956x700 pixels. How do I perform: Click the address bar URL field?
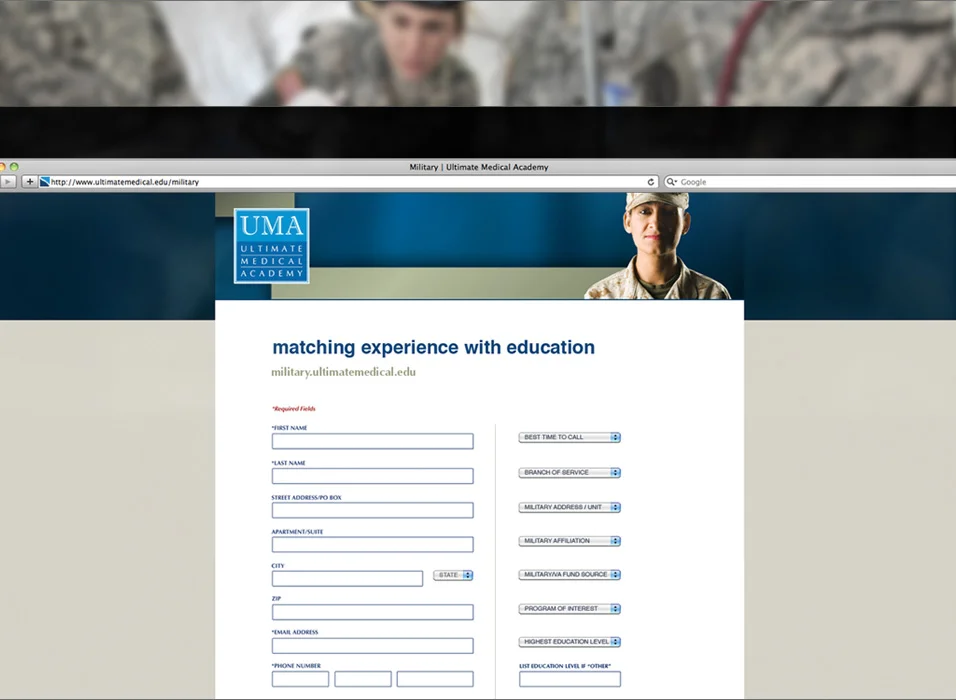coord(348,182)
